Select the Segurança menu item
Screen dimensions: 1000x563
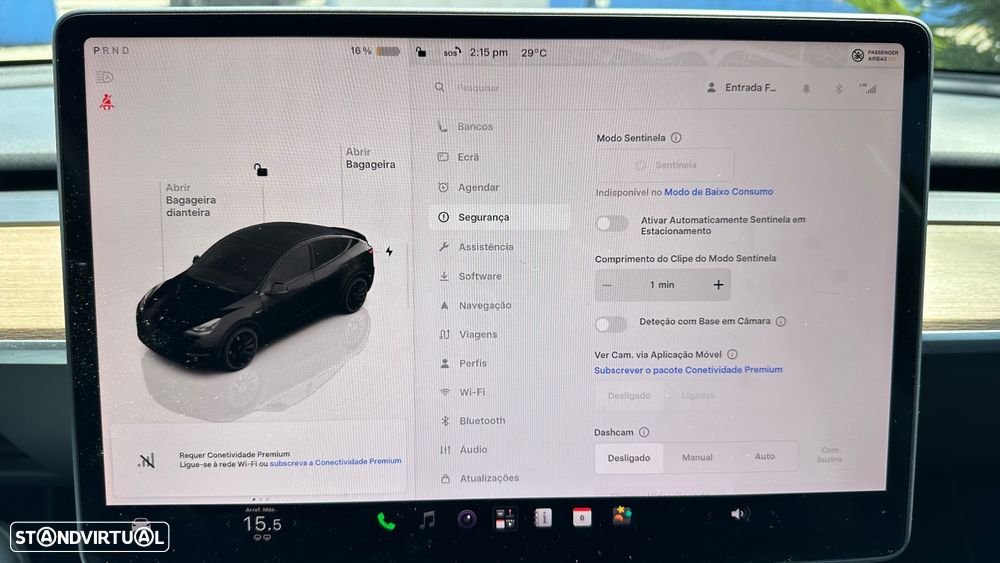coord(499,217)
